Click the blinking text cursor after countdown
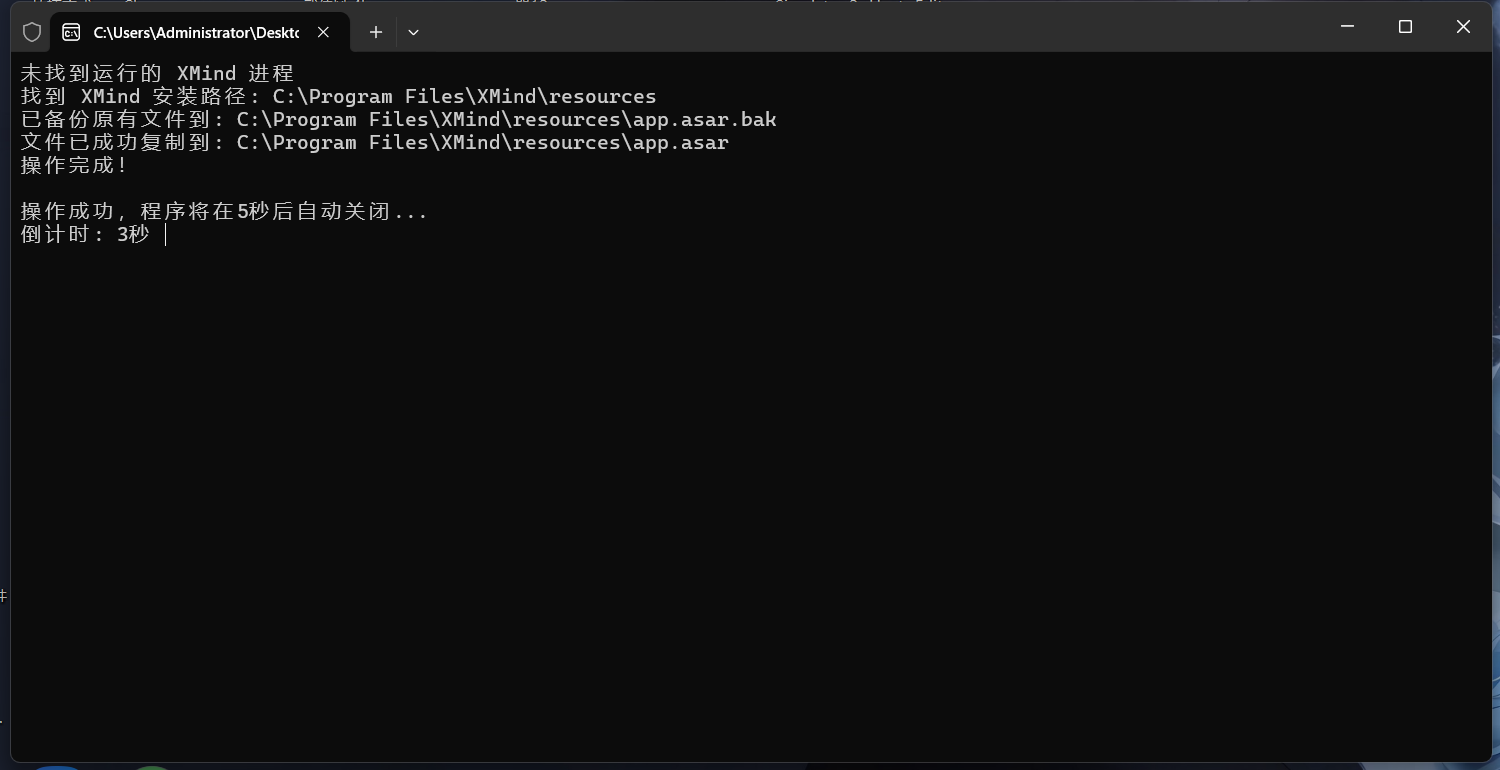1500x770 pixels. click(166, 235)
